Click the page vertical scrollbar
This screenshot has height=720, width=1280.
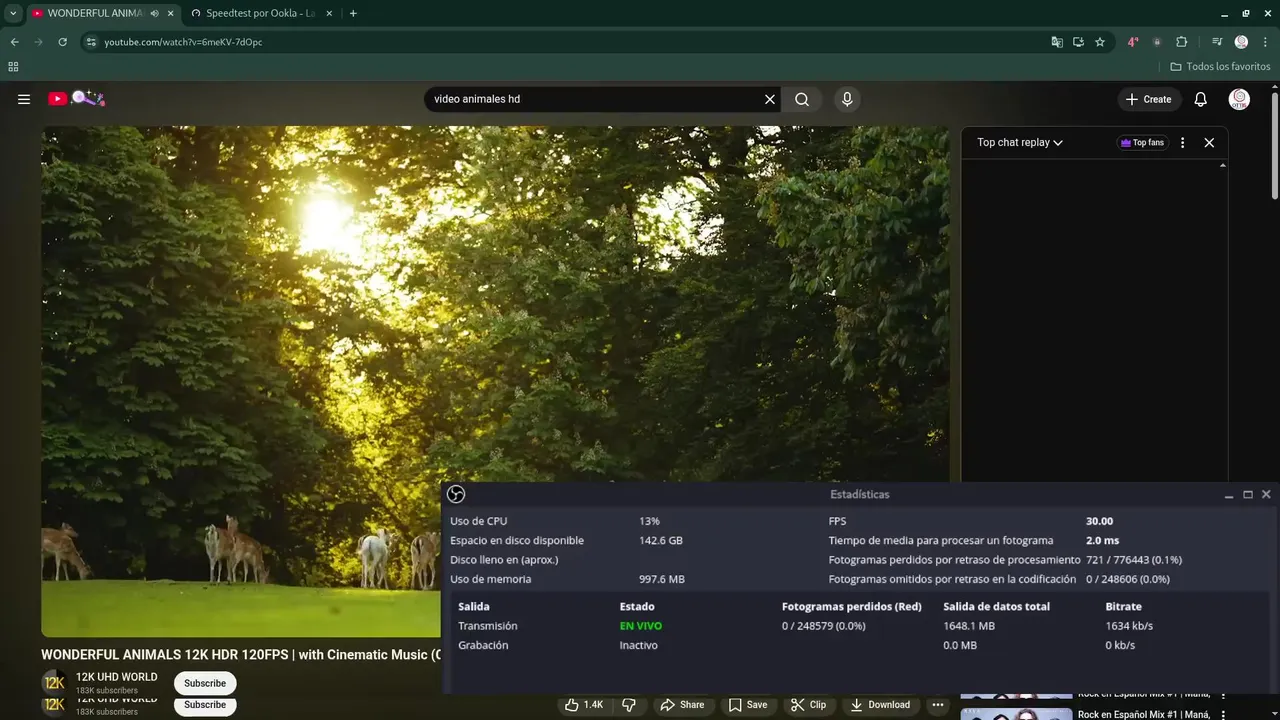pos(1274,147)
